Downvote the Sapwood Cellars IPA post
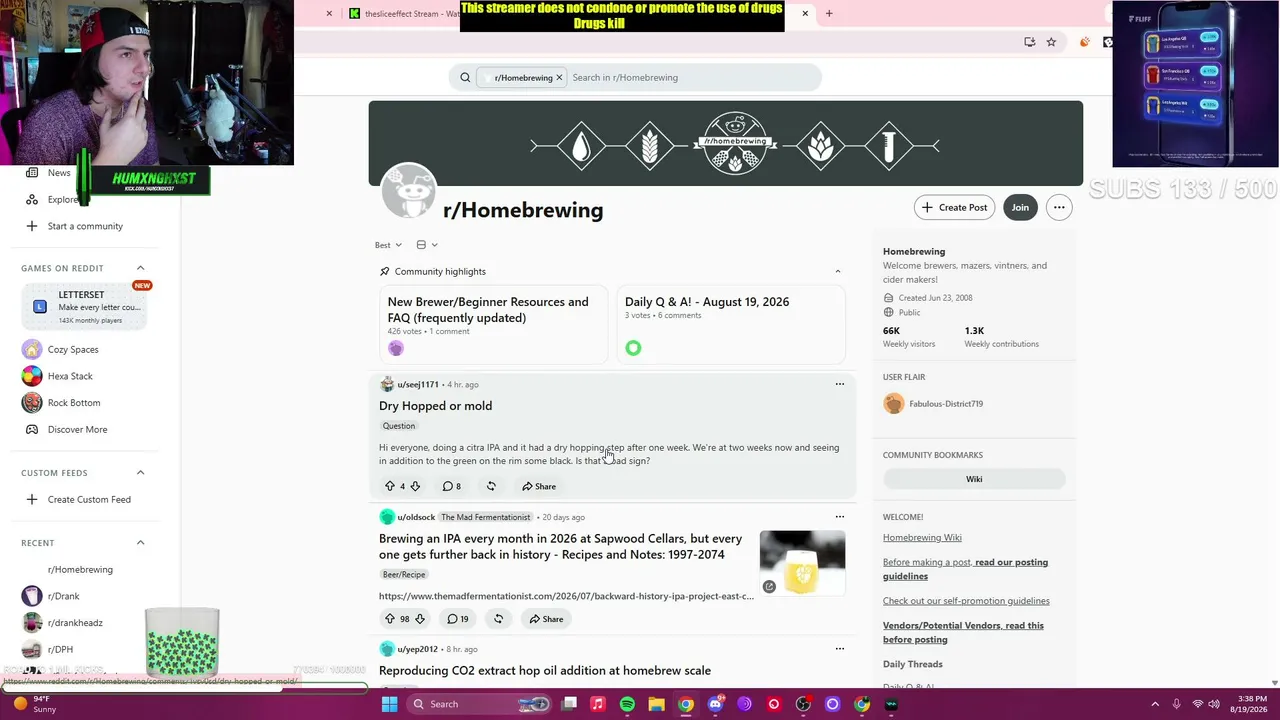Screen dimensions: 1280x720 pos(420,619)
